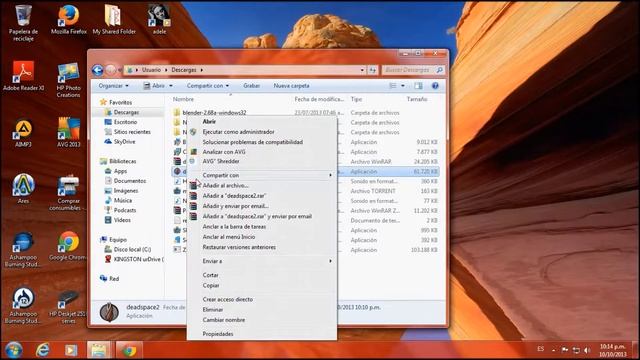Show hidden tray icons arrow
Viewport: 640px width, 360px height.
point(553,350)
